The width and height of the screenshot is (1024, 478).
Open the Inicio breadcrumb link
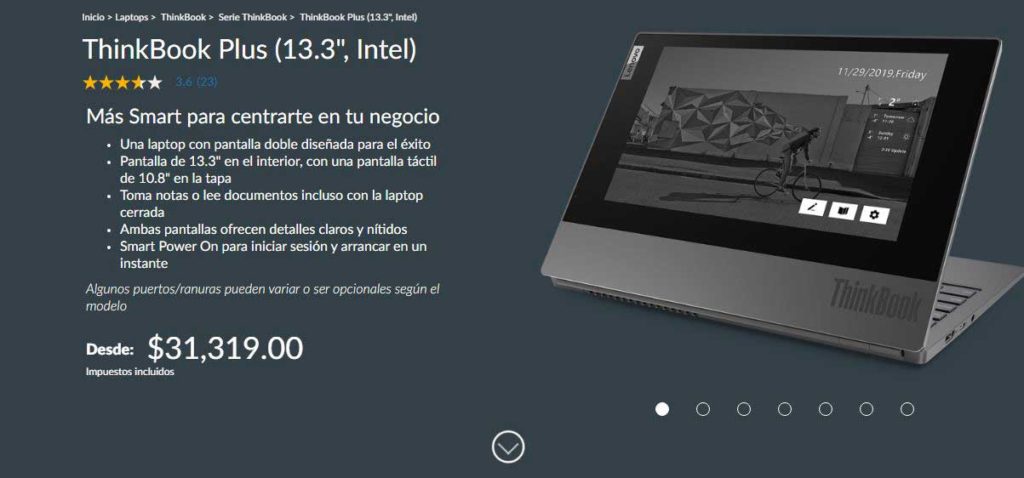coord(93,17)
